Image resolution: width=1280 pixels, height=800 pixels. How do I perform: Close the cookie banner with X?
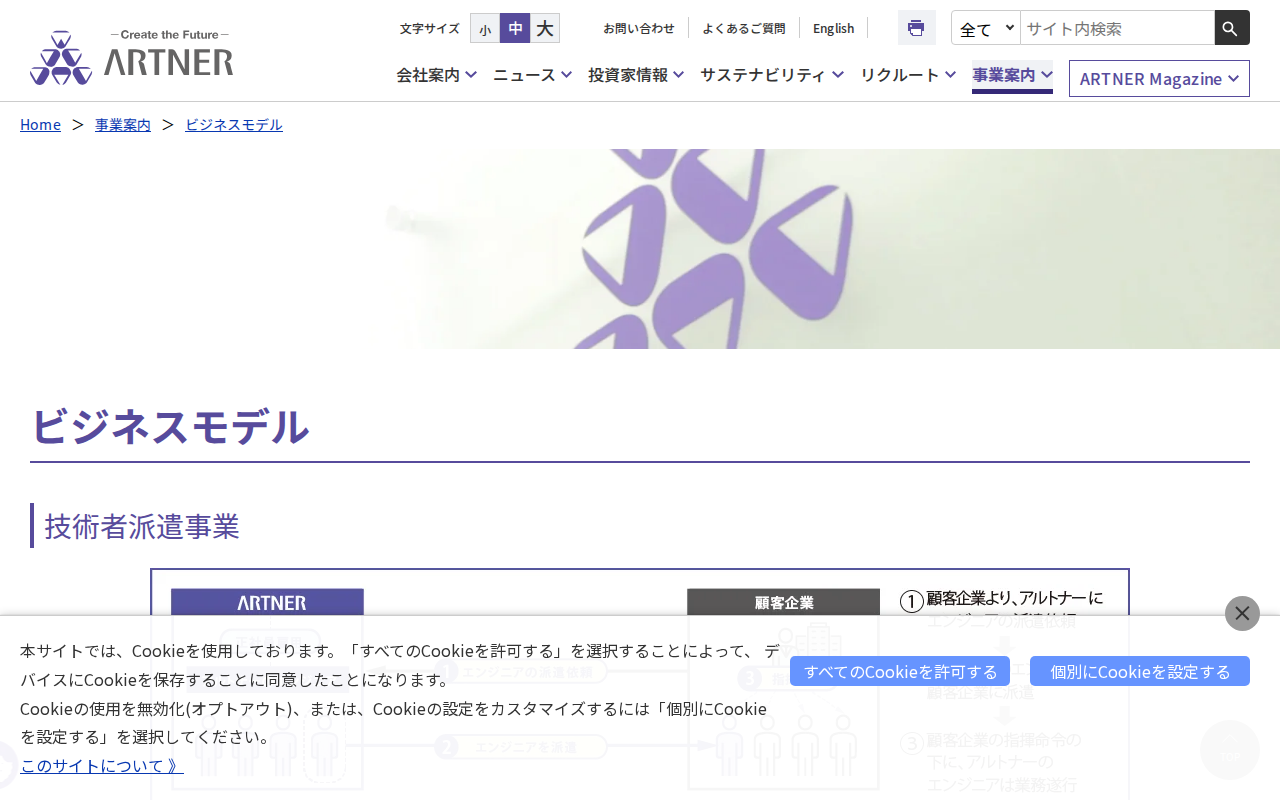tap(1242, 613)
